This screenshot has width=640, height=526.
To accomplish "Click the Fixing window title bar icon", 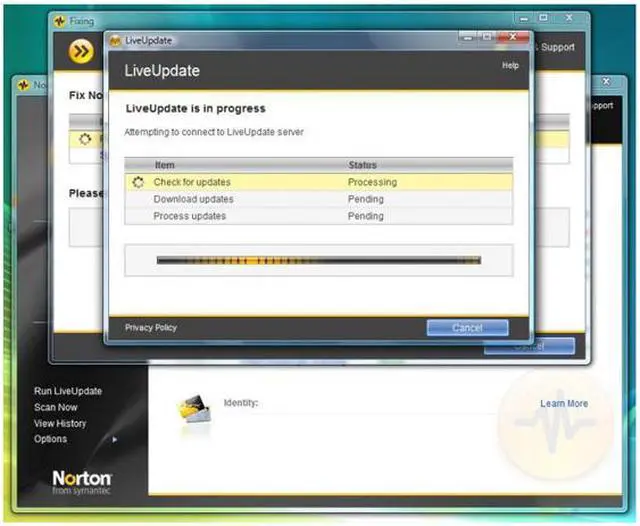I will coord(60,21).
